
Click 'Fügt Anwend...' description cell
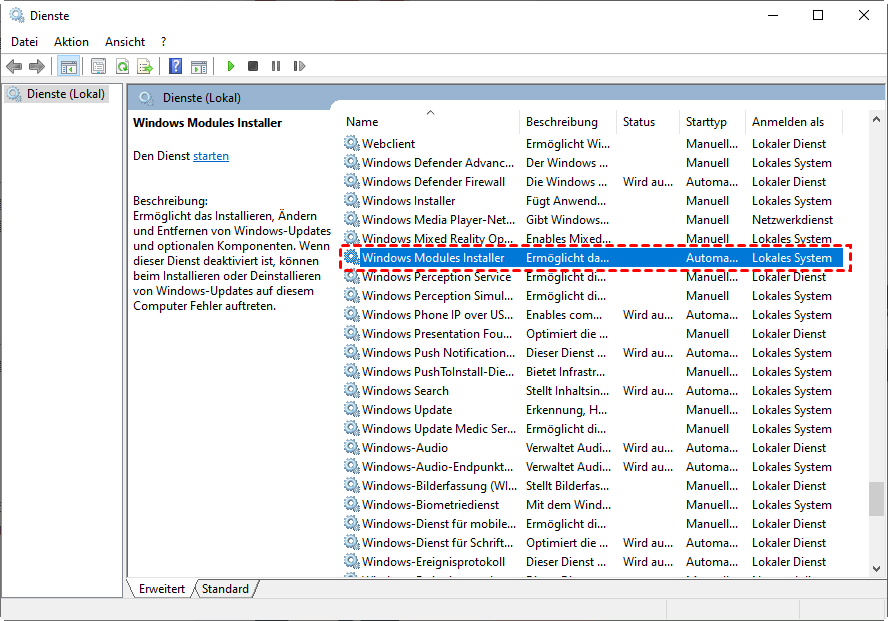[566, 200]
